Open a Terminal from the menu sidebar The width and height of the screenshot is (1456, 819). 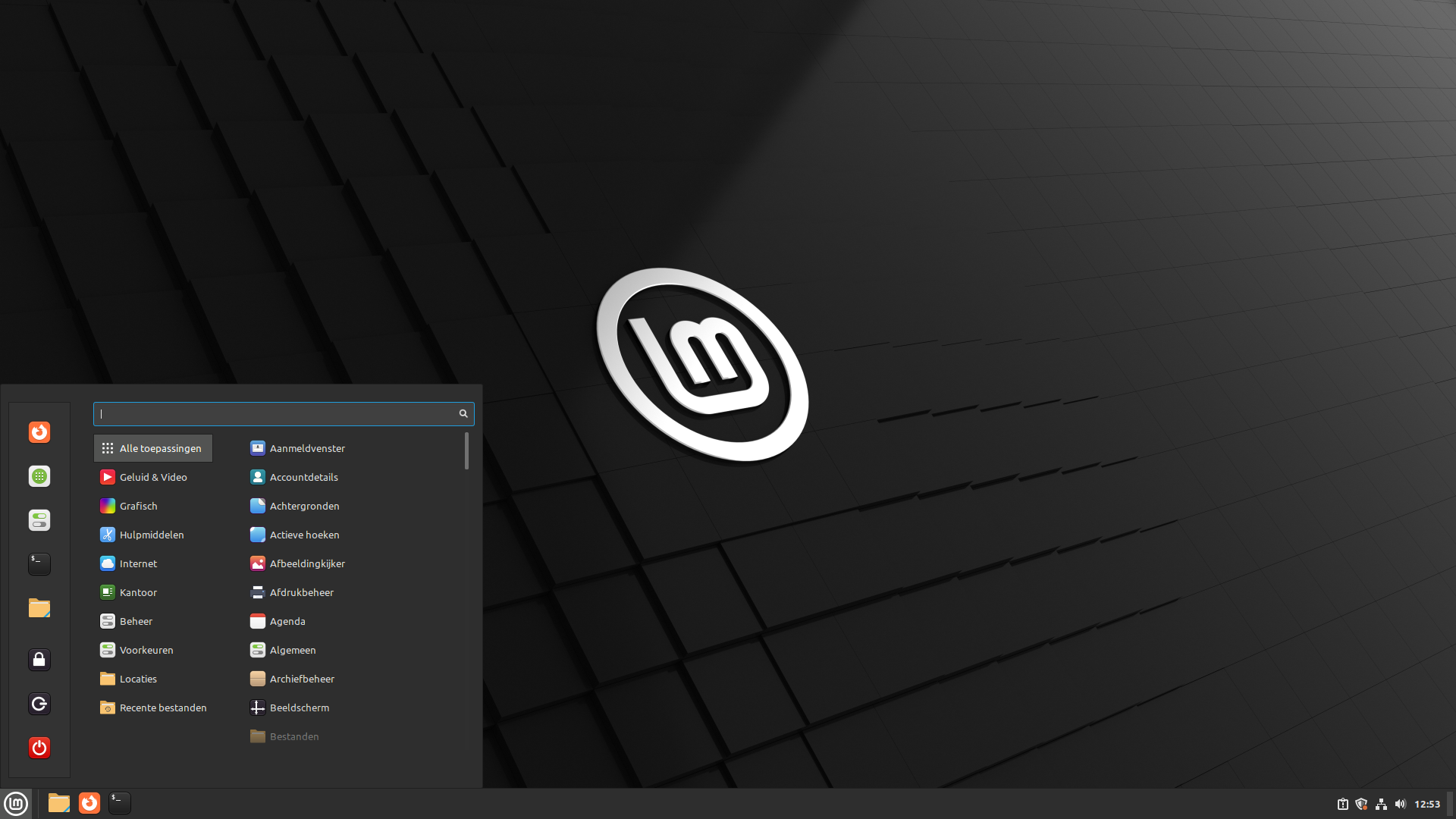pos(39,563)
